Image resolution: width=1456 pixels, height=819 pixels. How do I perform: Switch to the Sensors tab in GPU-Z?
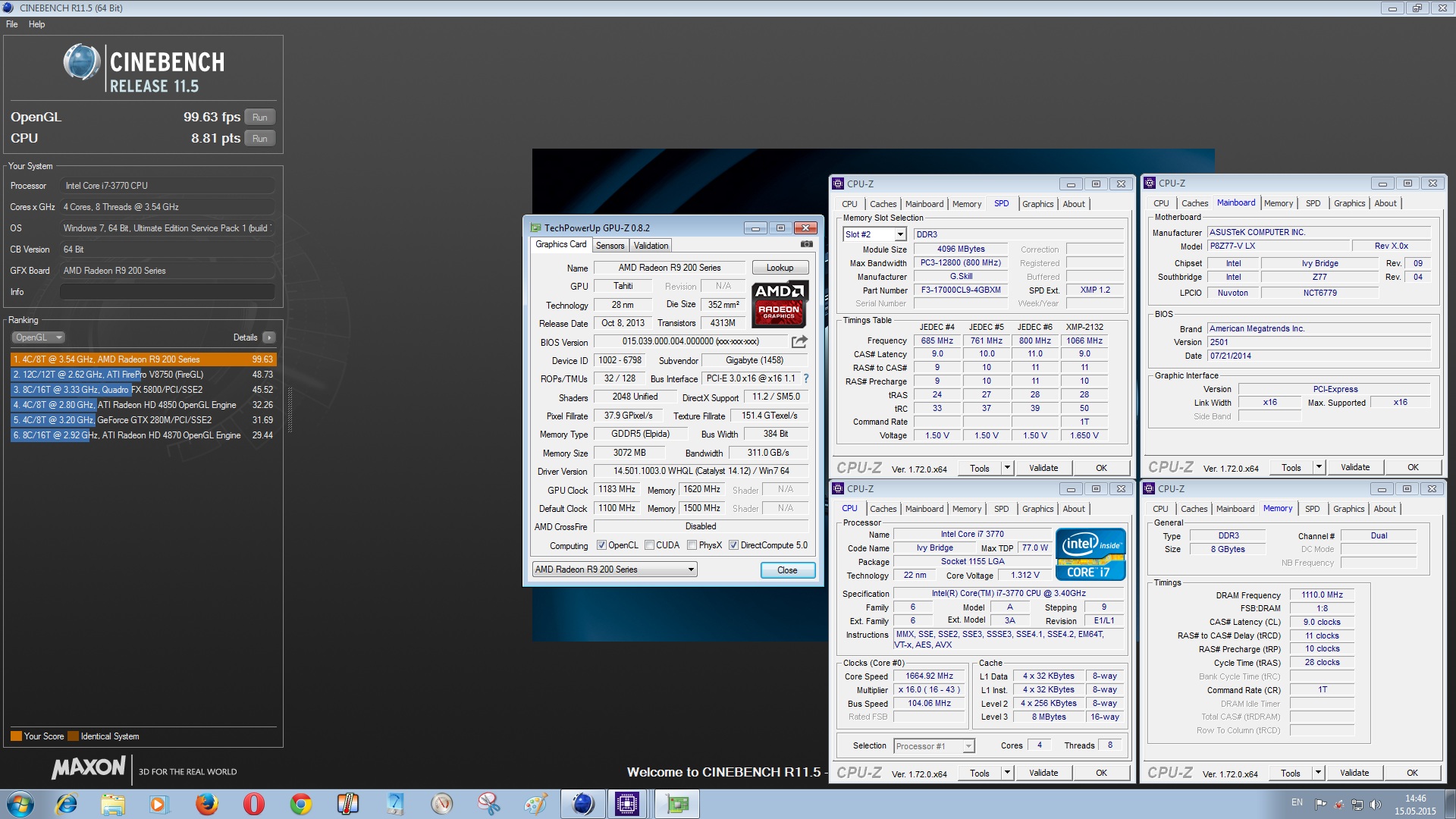tap(610, 246)
